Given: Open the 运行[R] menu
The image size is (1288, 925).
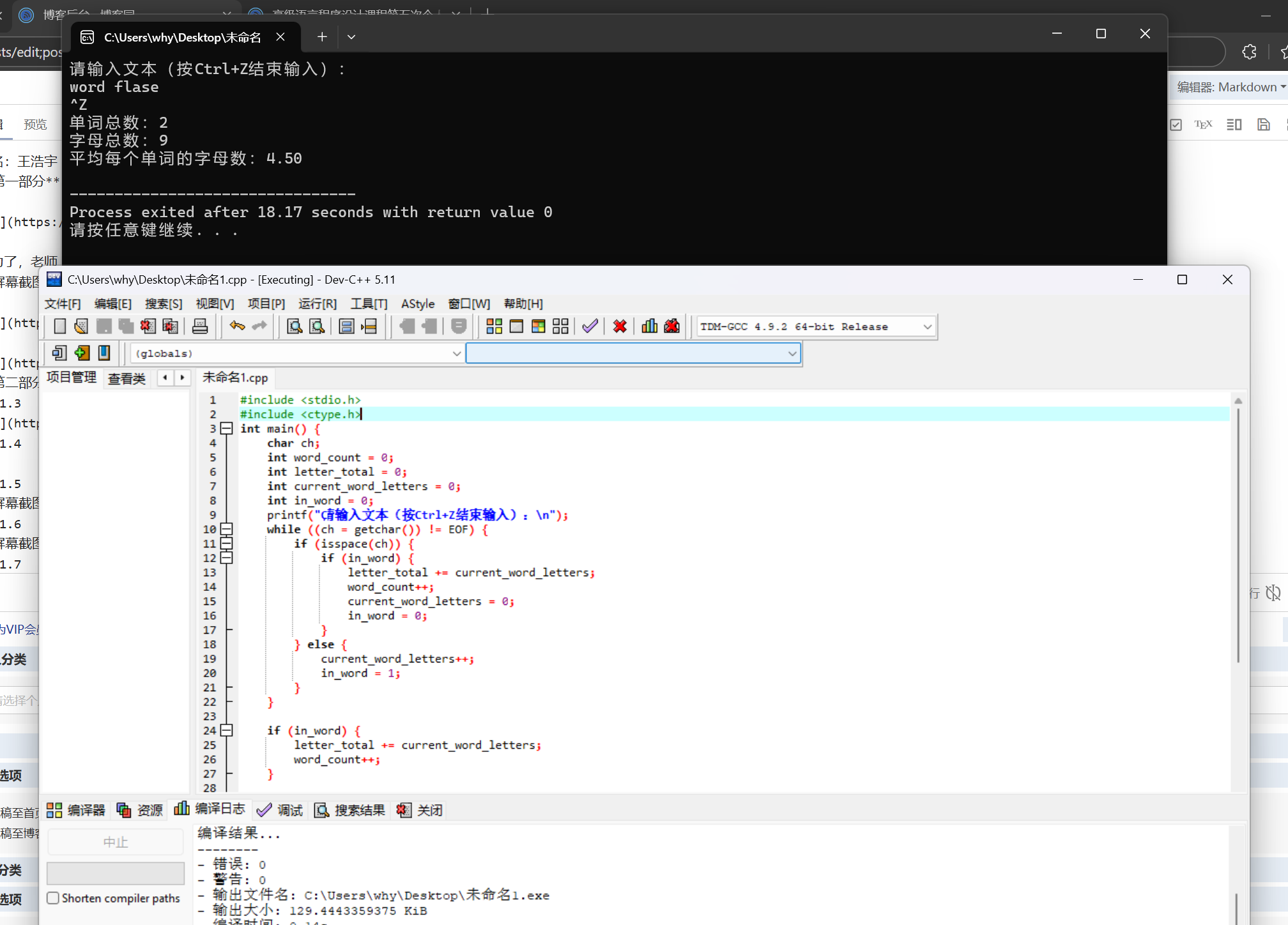Looking at the screenshot, I should pyautogui.click(x=317, y=304).
